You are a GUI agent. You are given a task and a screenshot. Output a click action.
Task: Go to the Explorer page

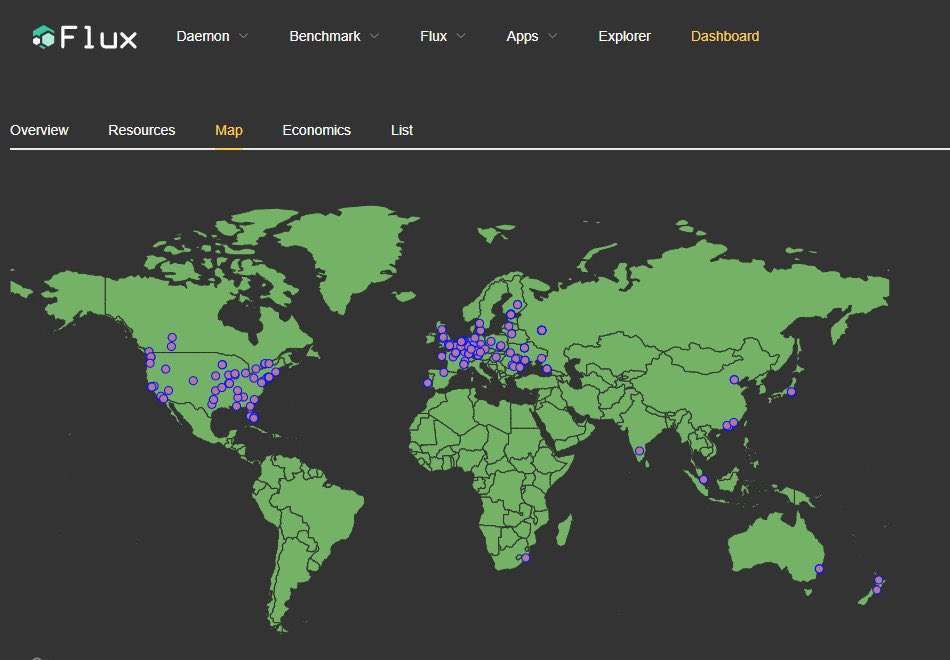[624, 36]
